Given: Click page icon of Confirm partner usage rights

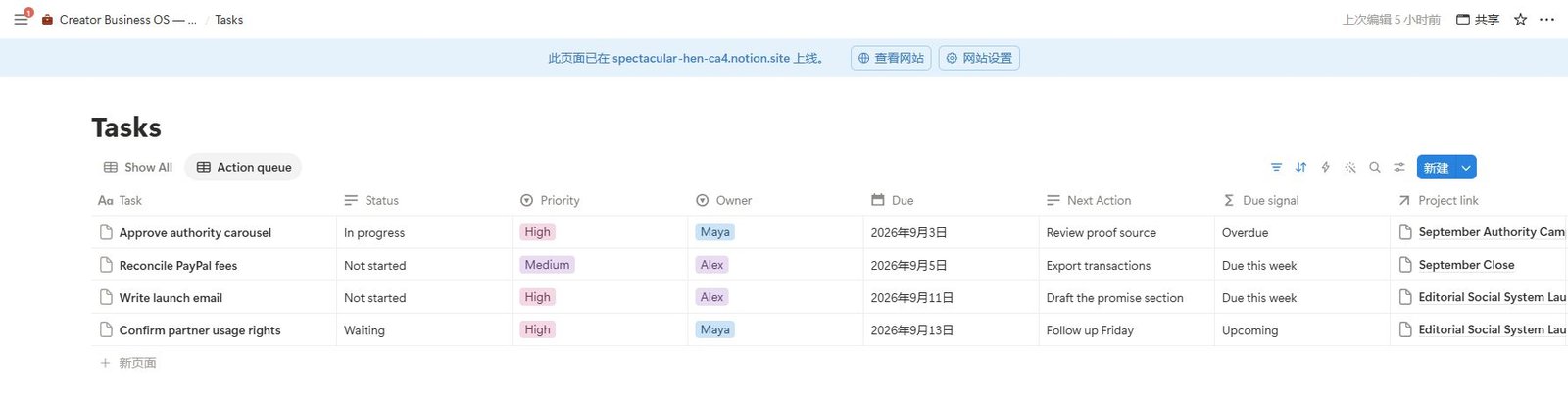Looking at the screenshot, I should (106, 329).
